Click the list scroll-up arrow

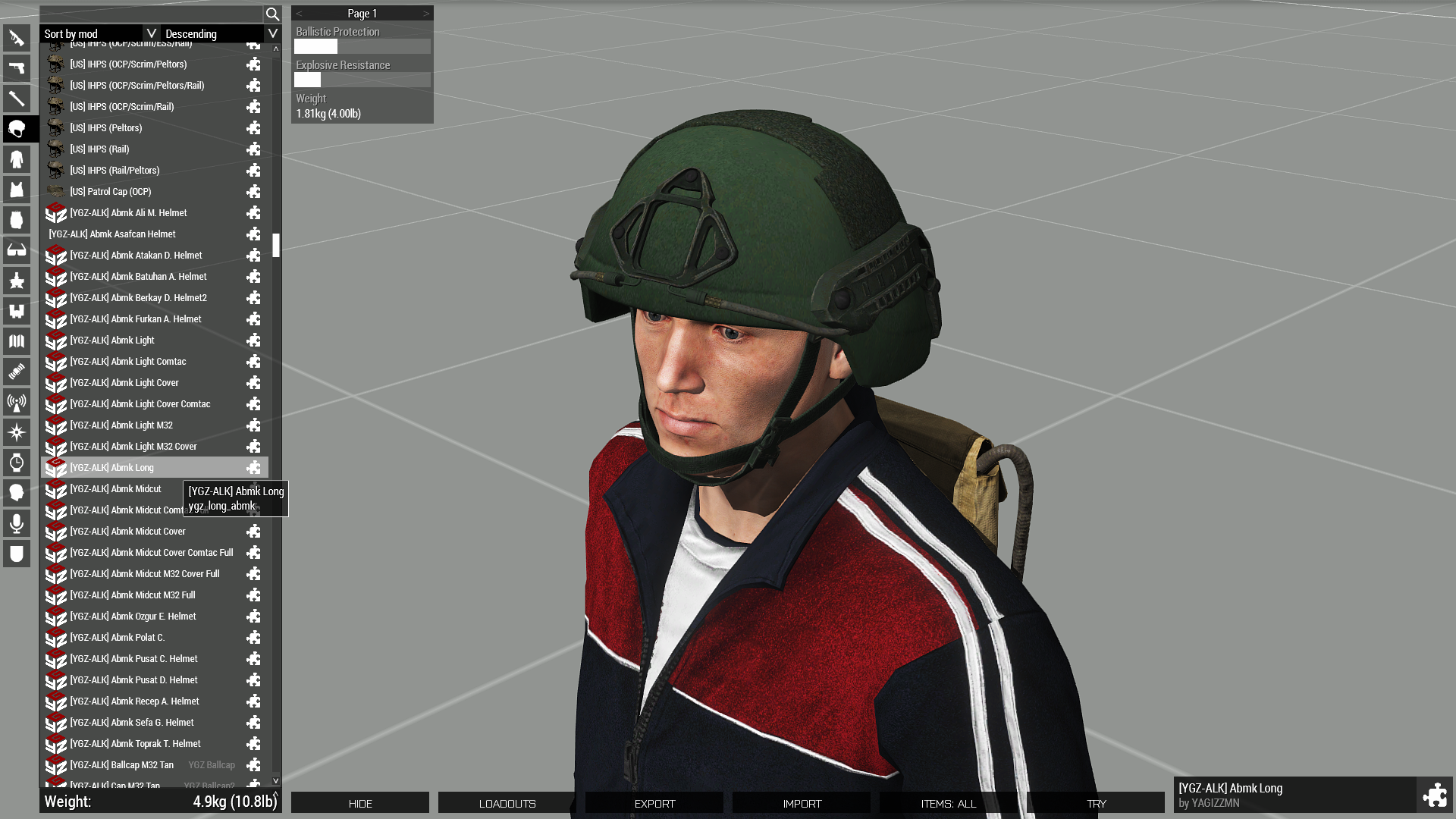(276, 49)
